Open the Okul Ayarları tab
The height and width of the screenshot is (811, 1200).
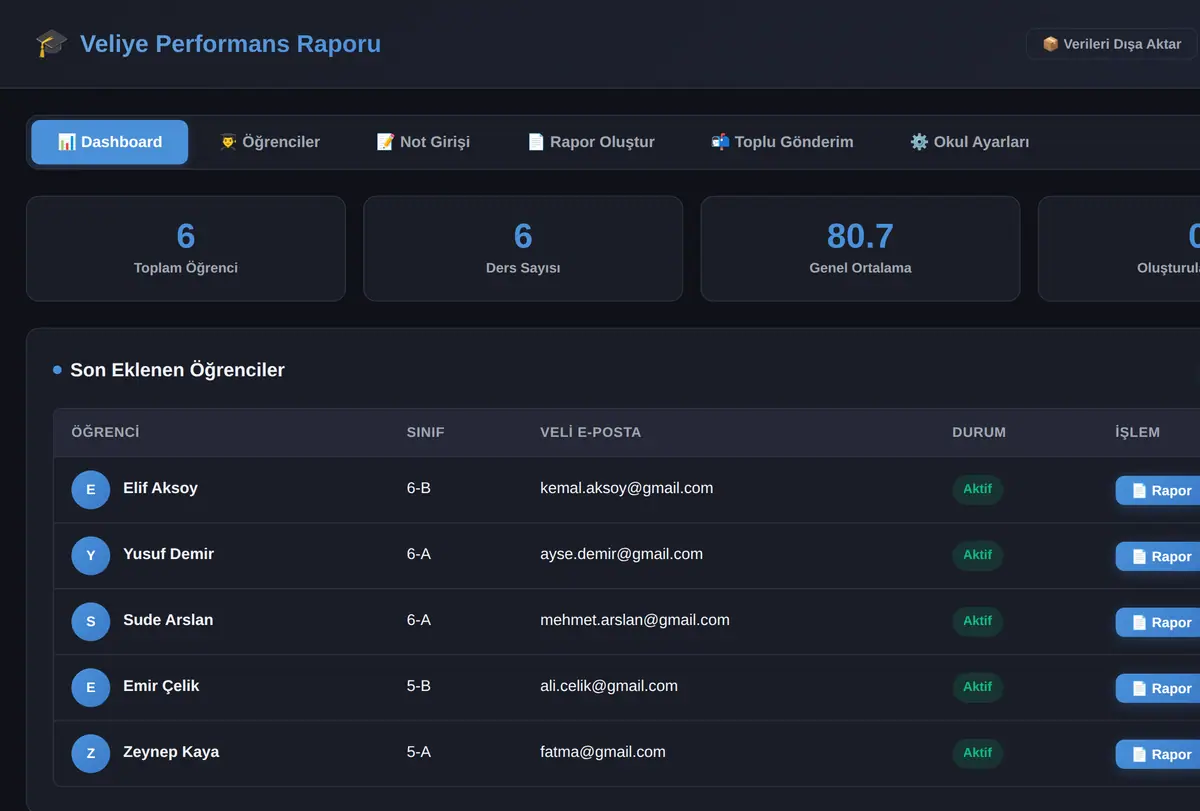pyautogui.click(x=969, y=142)
